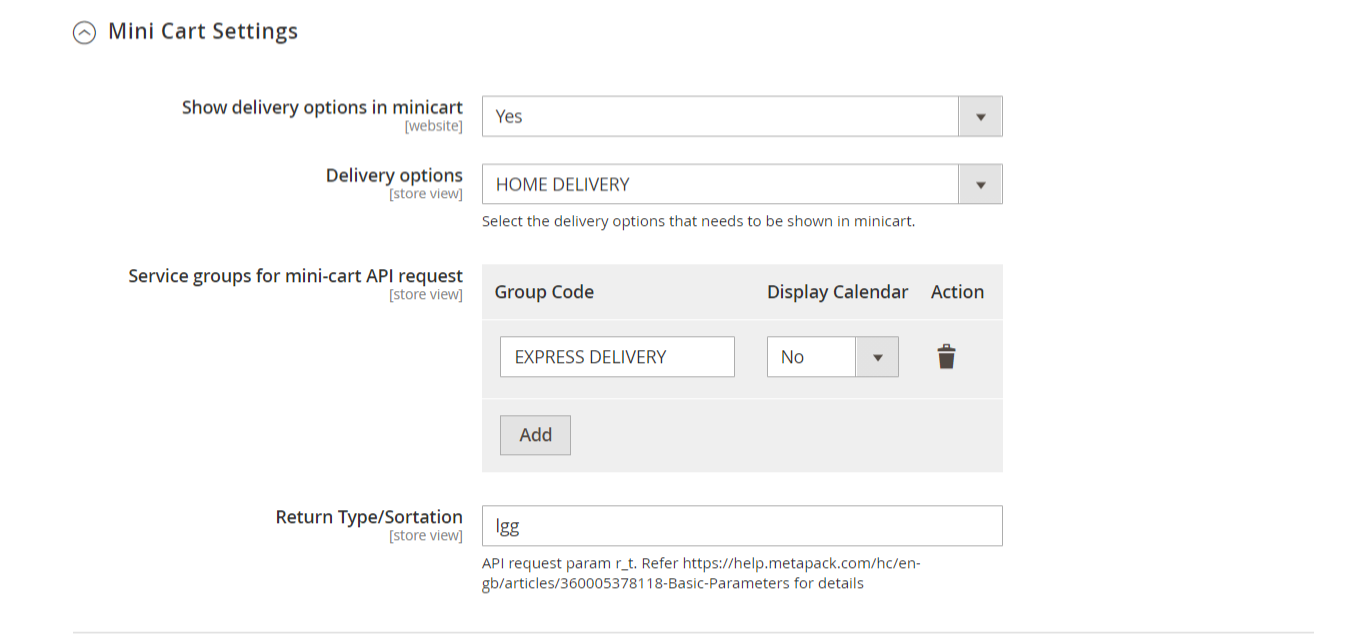Click the Mini Cart Settings heading

click(203, 32)
